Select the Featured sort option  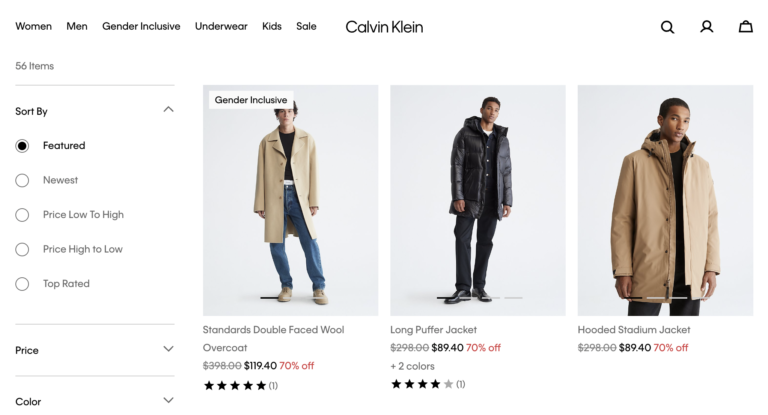tap(22, 146)
